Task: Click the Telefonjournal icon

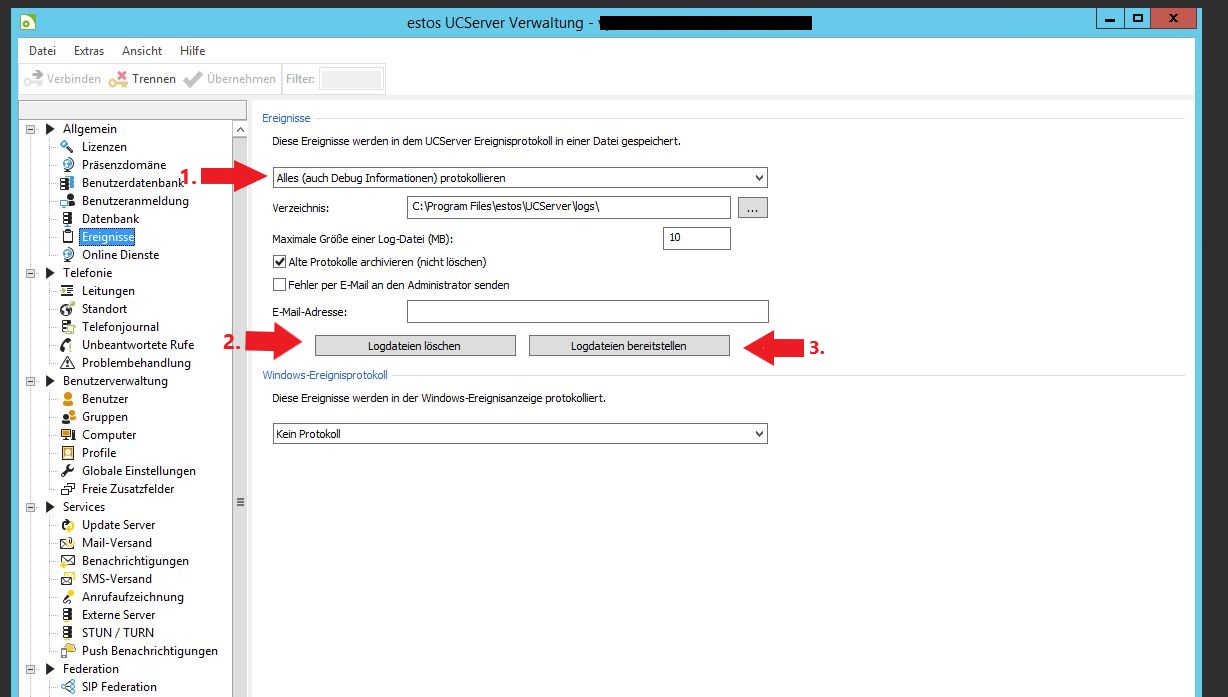Action: (x=67, y=327)
